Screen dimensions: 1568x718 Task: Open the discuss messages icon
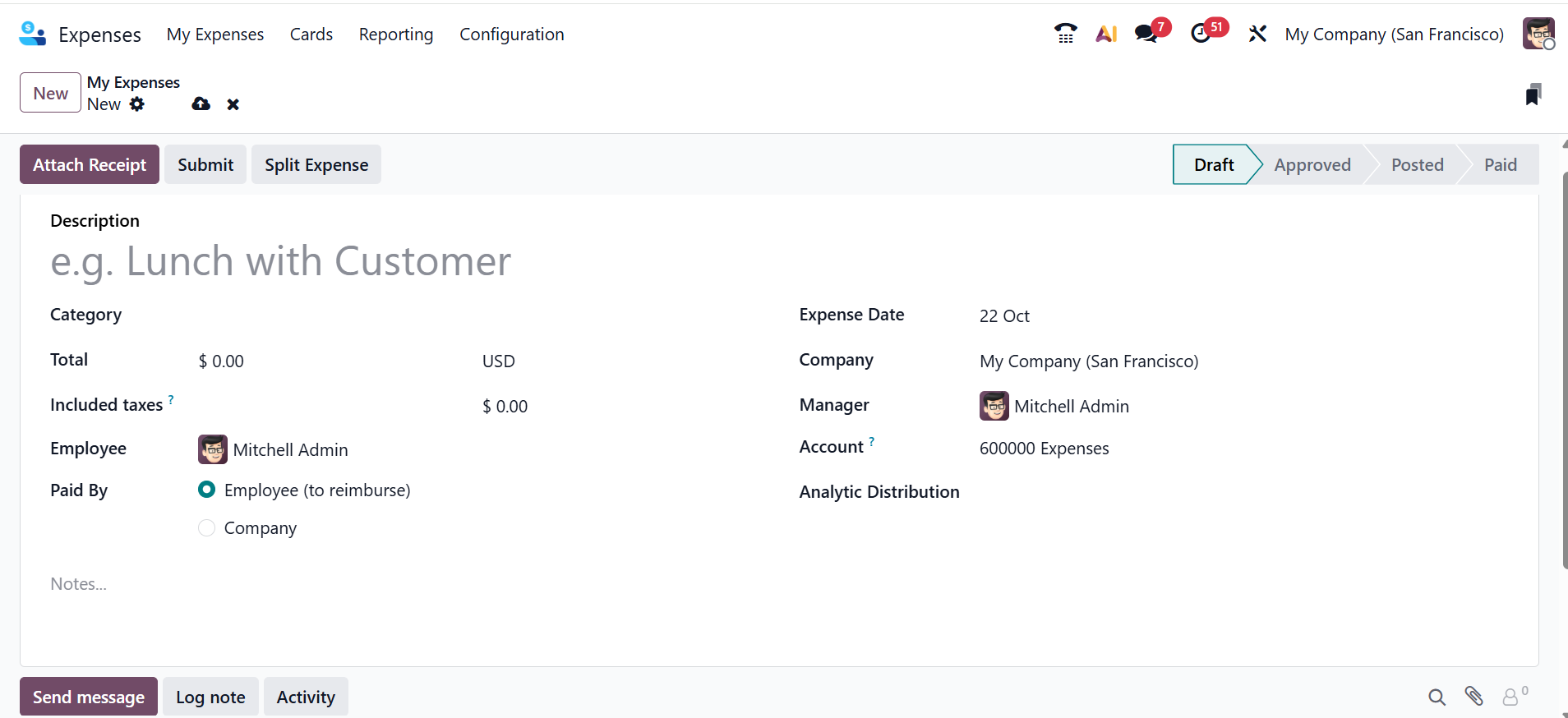[x=1146, y=34]
